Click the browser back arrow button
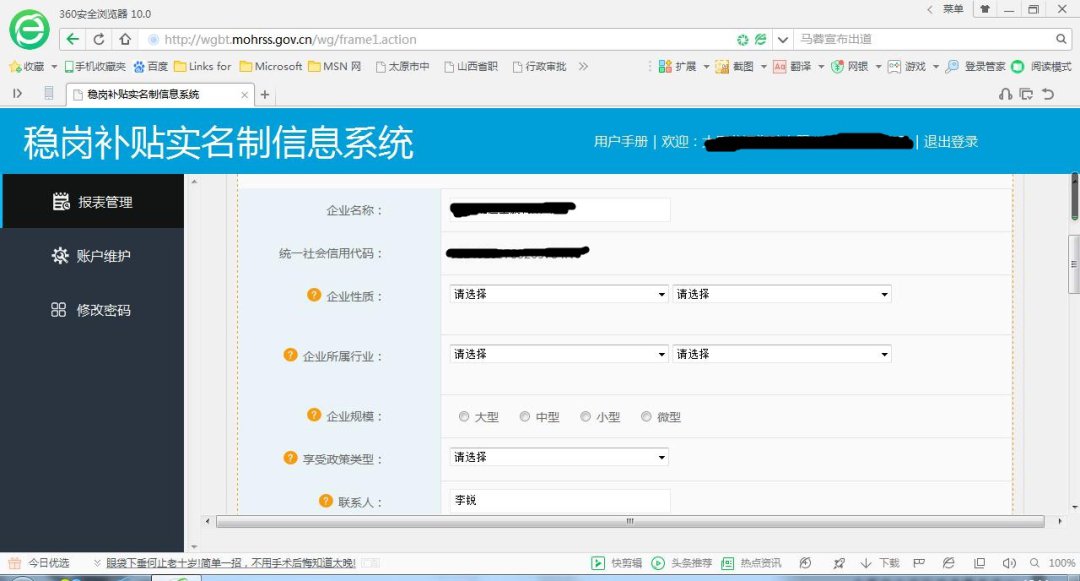 tap(73, 40)
